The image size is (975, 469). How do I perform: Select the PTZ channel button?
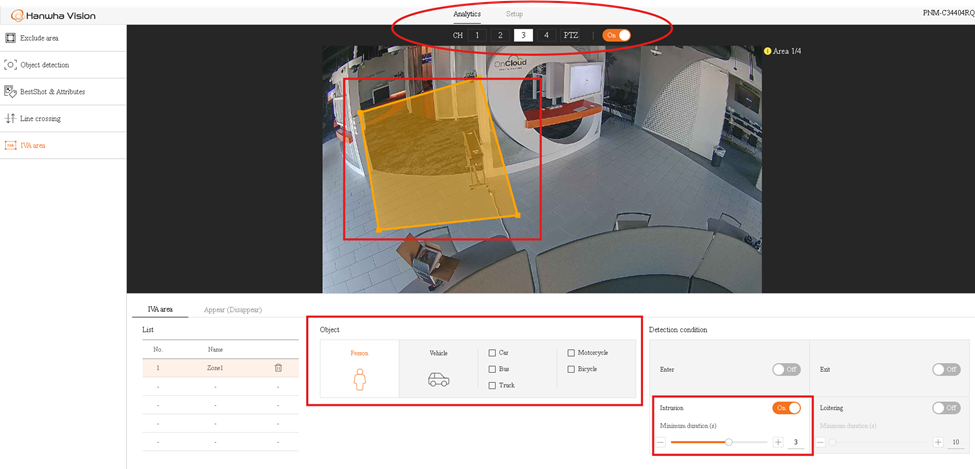[x=570, y=35]
